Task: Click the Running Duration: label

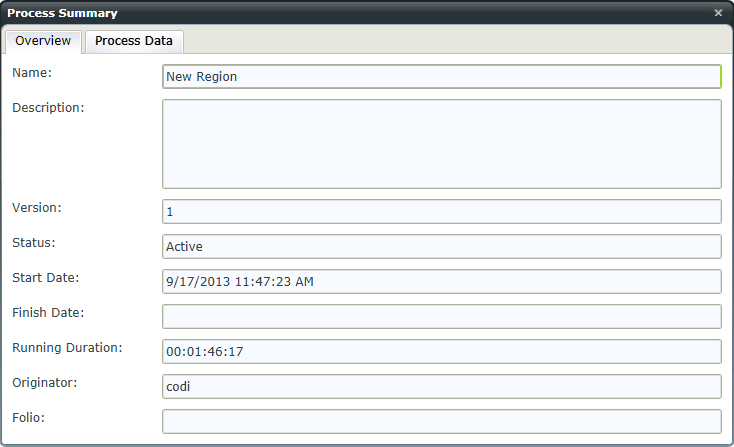Action: 67,348
